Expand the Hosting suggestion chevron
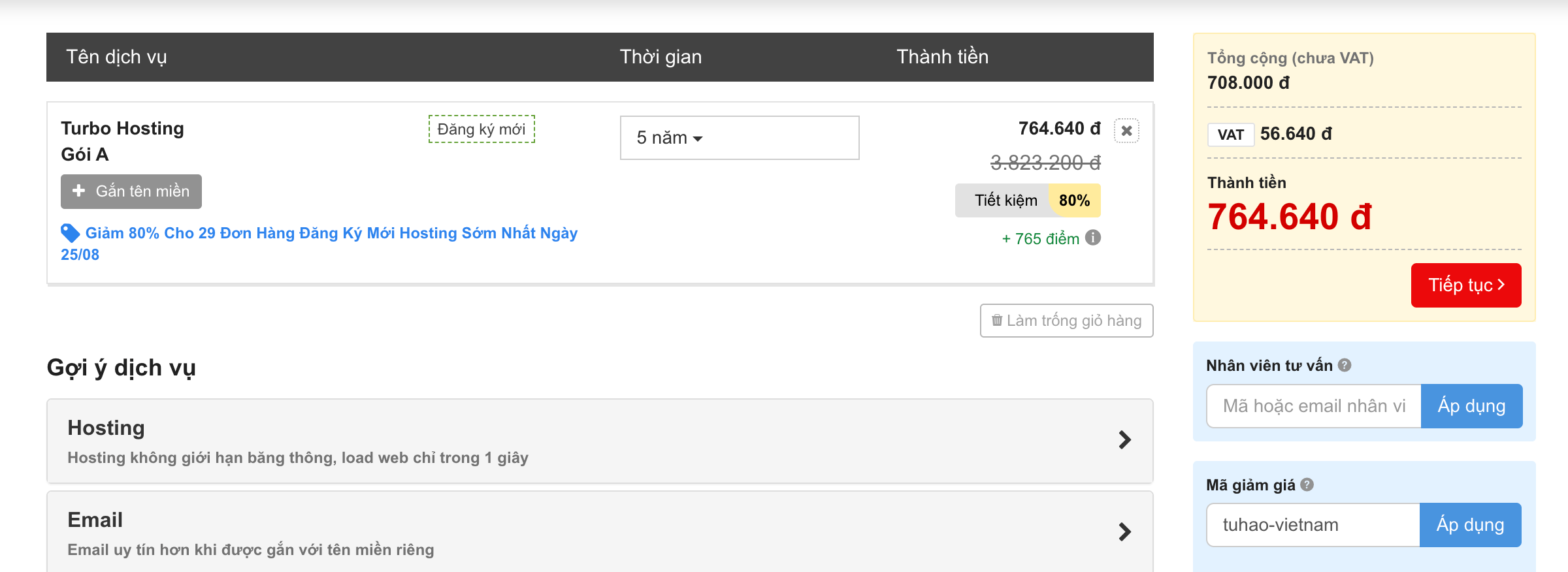1568x572 pixels. (1124, 439)
